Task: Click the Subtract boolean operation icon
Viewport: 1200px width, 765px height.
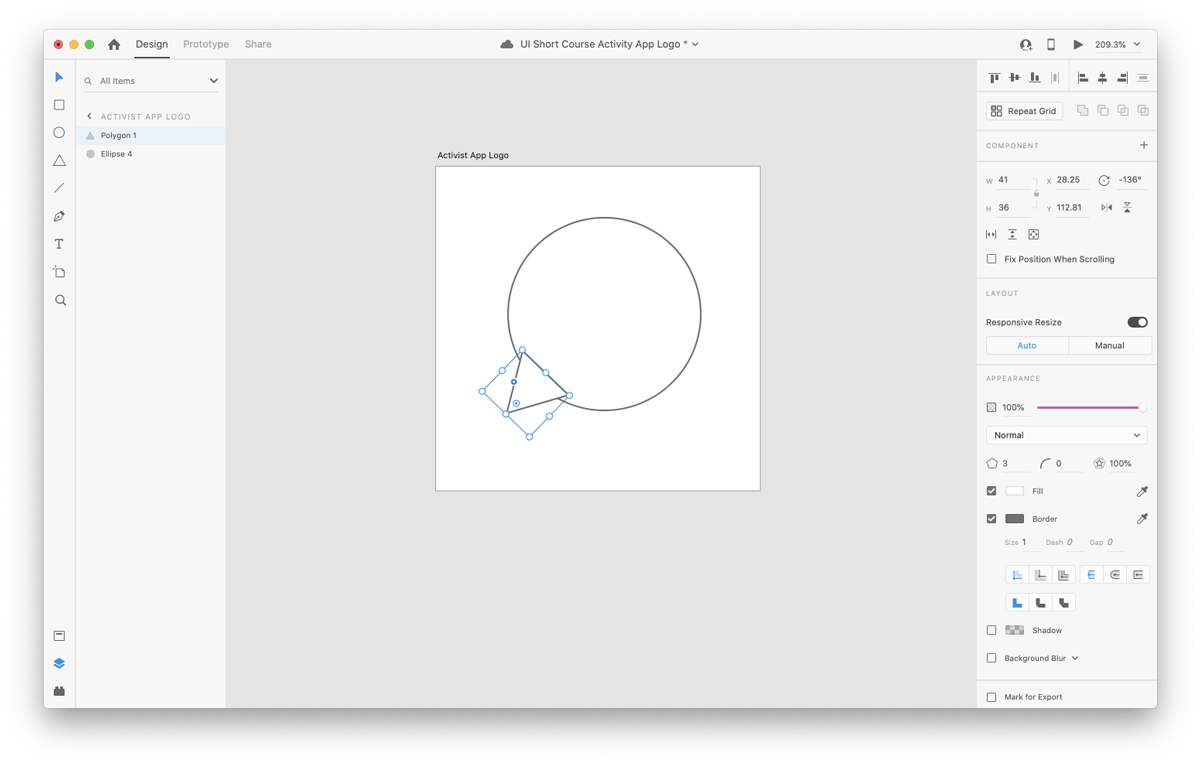Action: (x=1102, y=110)
